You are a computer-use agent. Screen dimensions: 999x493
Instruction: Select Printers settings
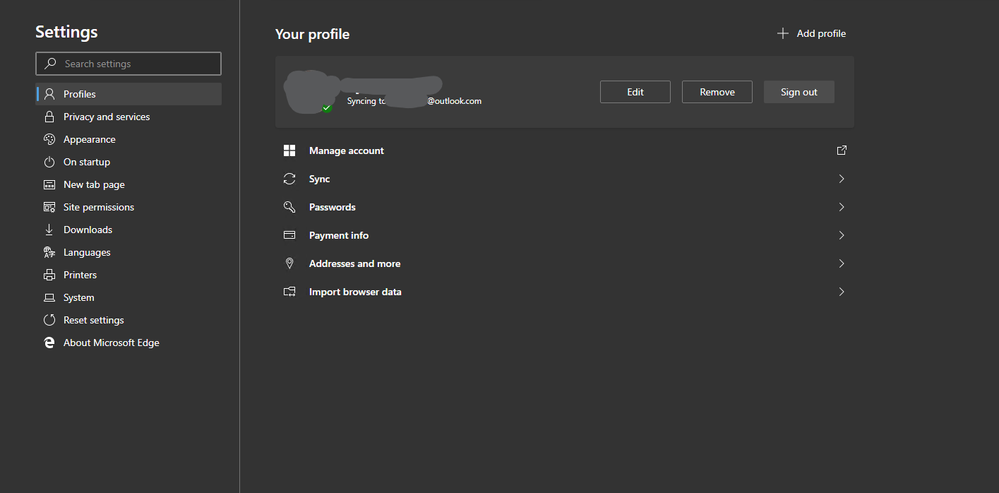click(129, 275)
